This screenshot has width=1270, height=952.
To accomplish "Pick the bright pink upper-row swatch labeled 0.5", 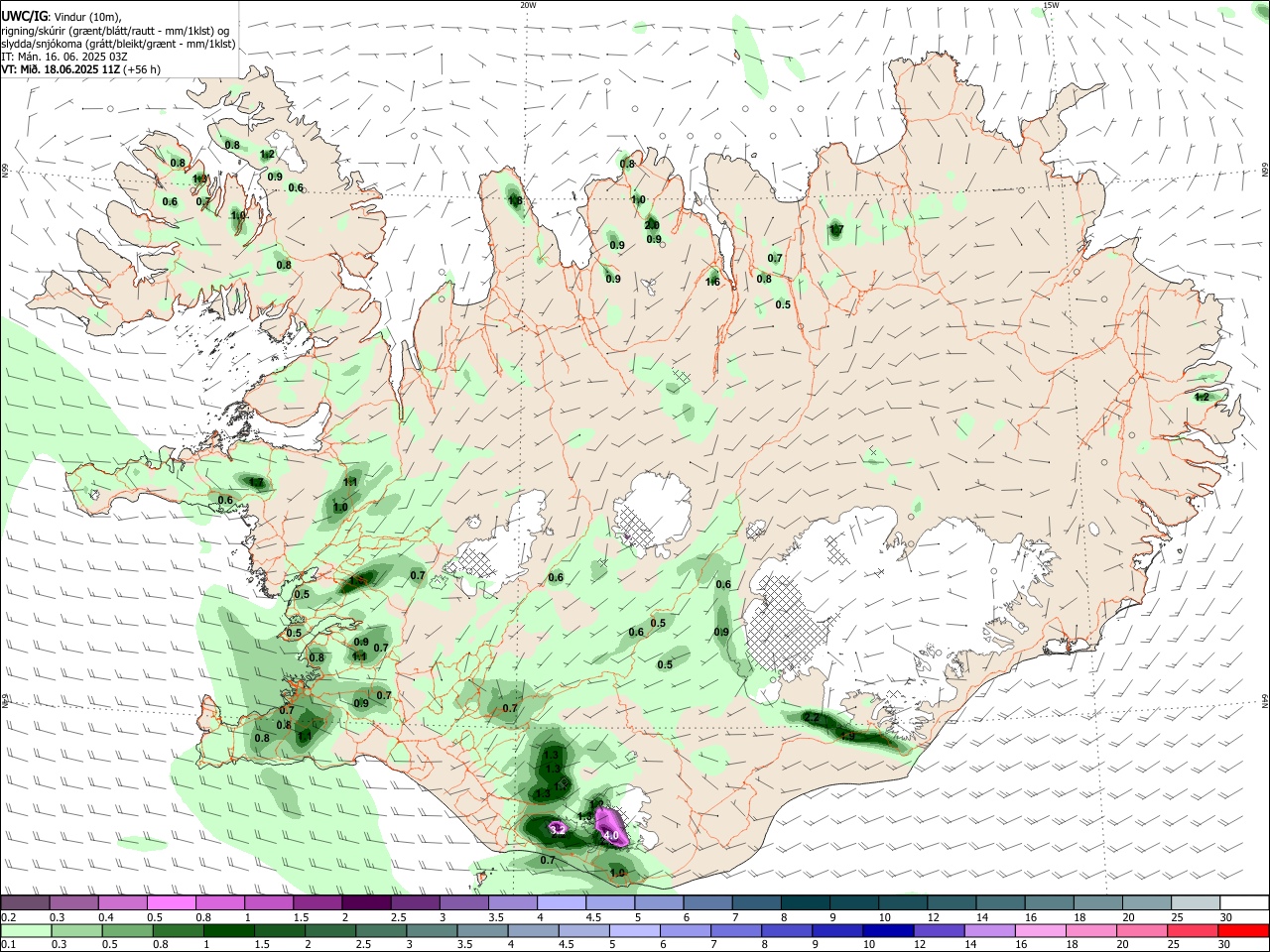I will (x=171, y=902).
